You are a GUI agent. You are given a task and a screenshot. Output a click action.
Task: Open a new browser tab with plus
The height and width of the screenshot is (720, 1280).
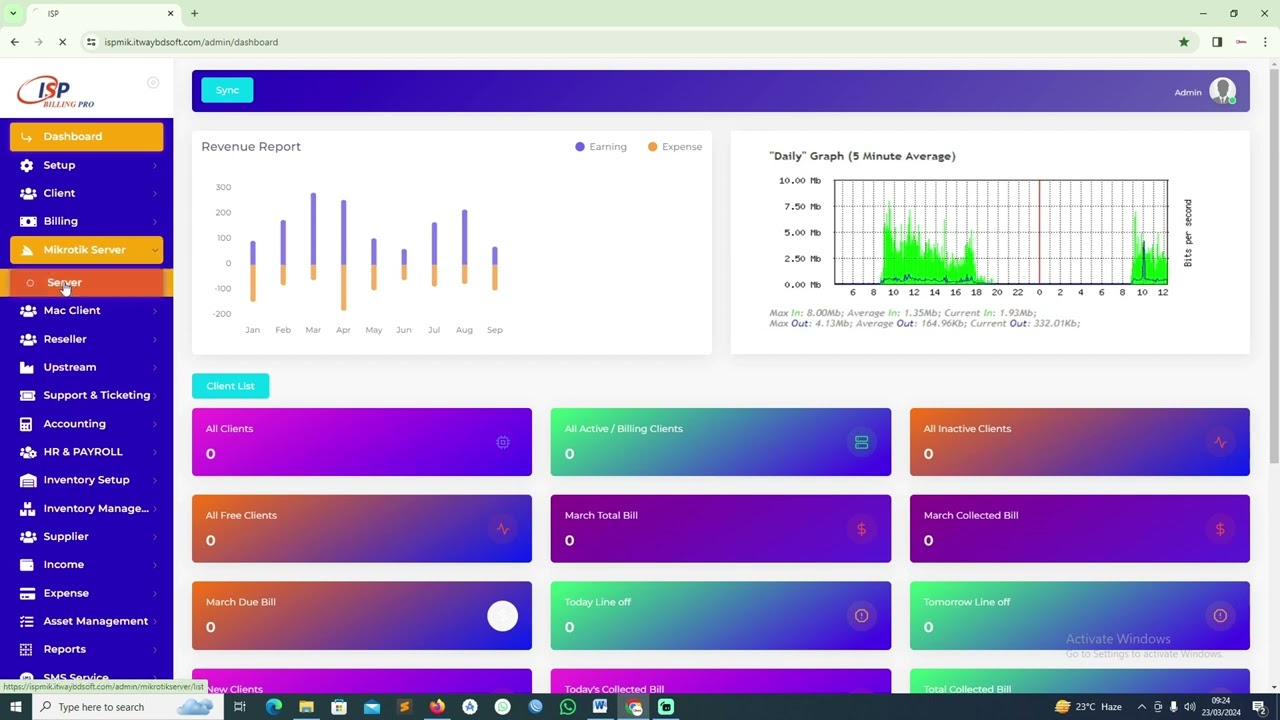click(x=194, y=13)
